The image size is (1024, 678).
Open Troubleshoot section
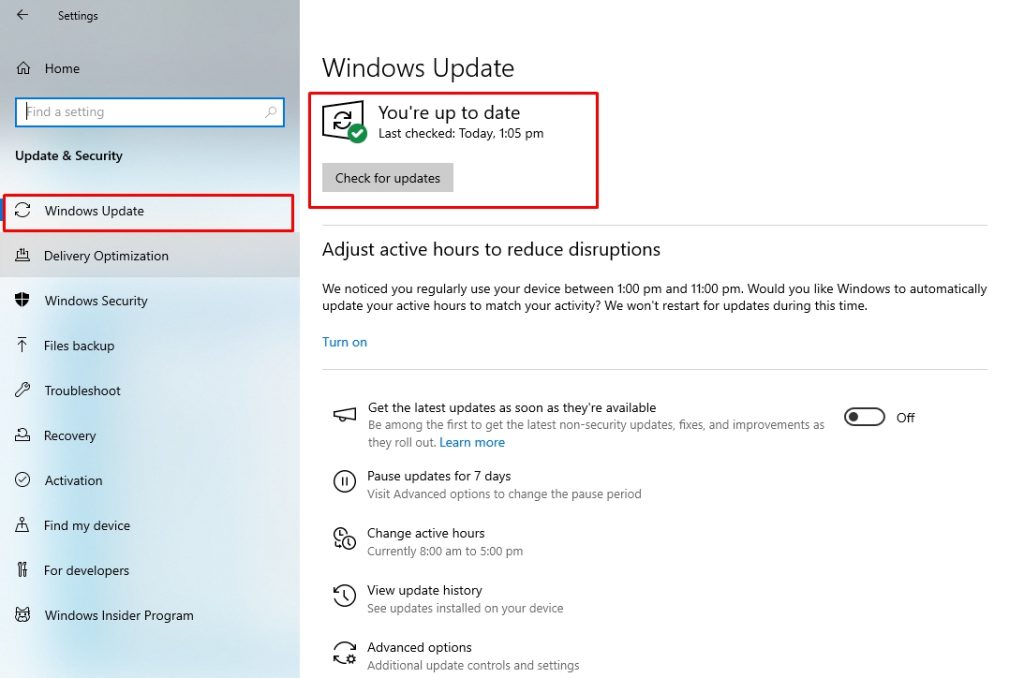150,391
